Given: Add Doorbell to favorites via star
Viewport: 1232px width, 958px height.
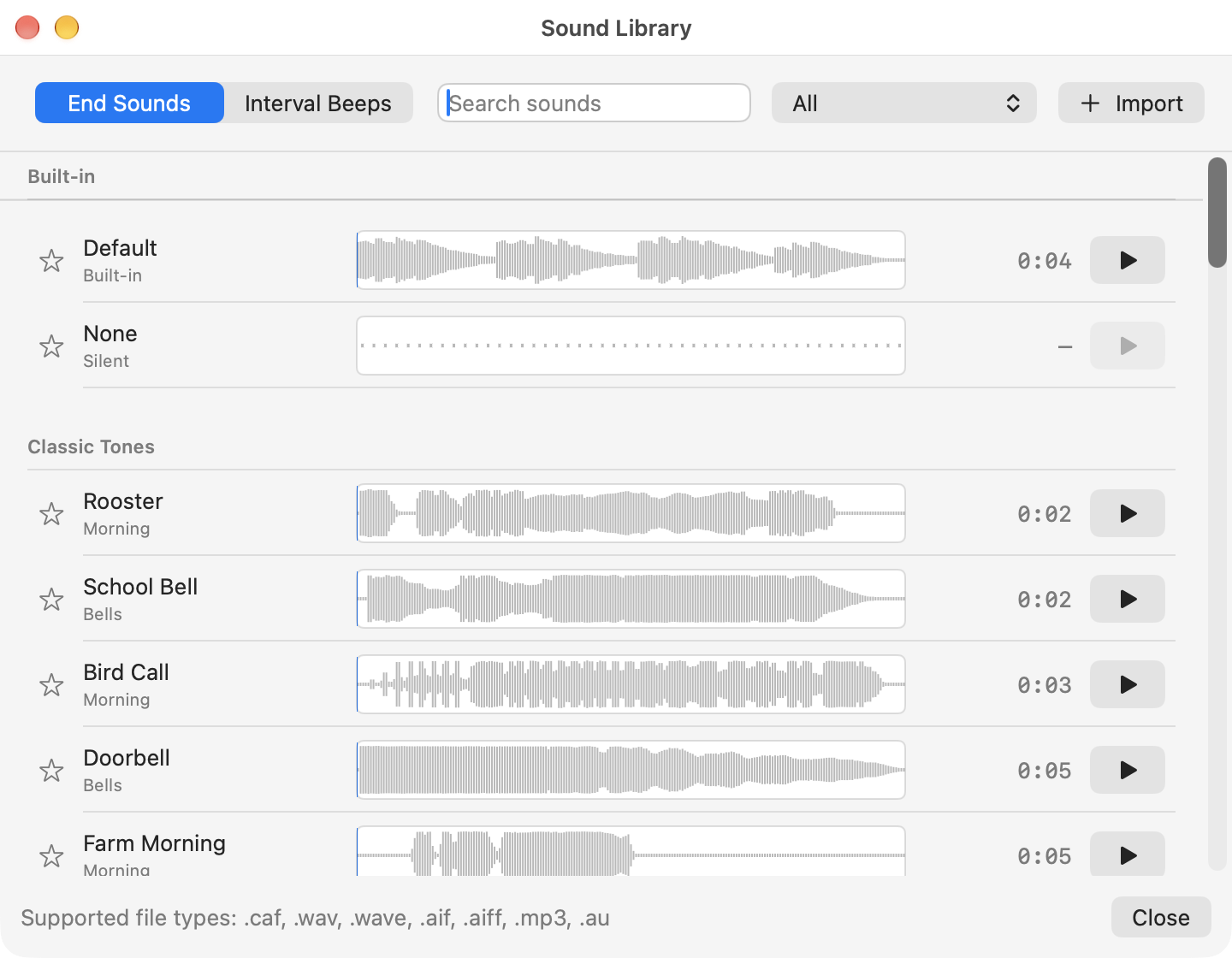Looking at the screenshot, I should [x=51, y=771].
